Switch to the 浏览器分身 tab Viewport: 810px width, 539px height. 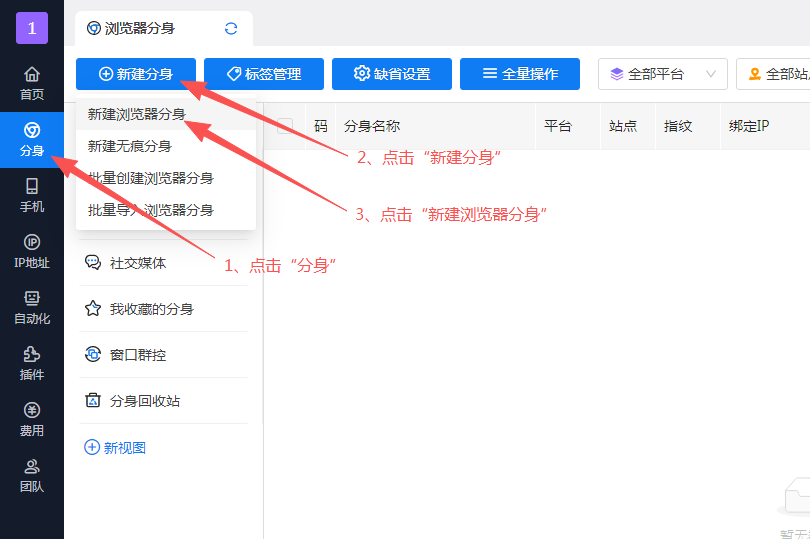pyautogui.click(x=163, y=28)
